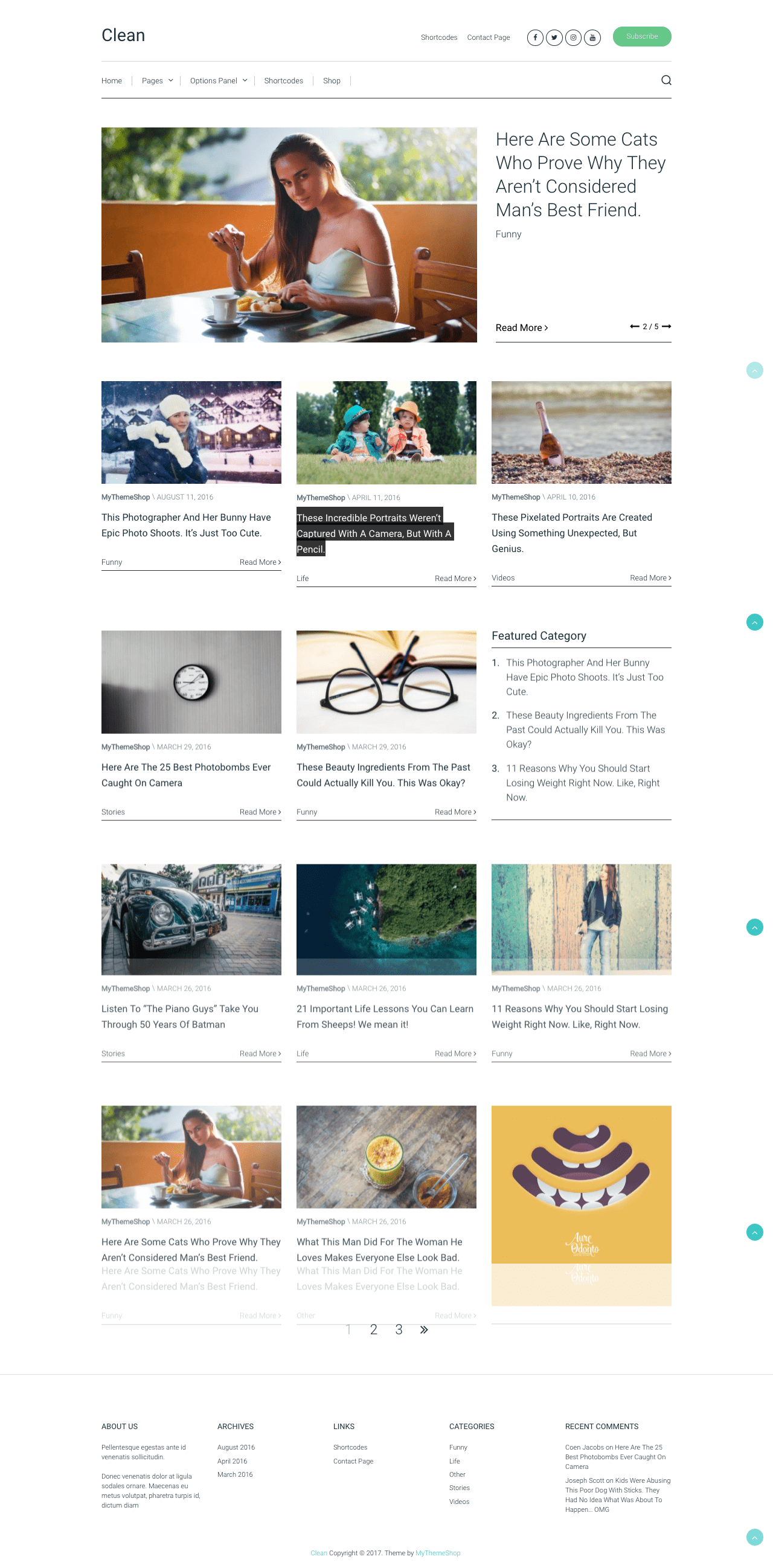The height and width of the screenshot is (1568, 773).
Task: Expand the Pages dropdown menu
Action: pyautogui.click(x=157, y=80)
